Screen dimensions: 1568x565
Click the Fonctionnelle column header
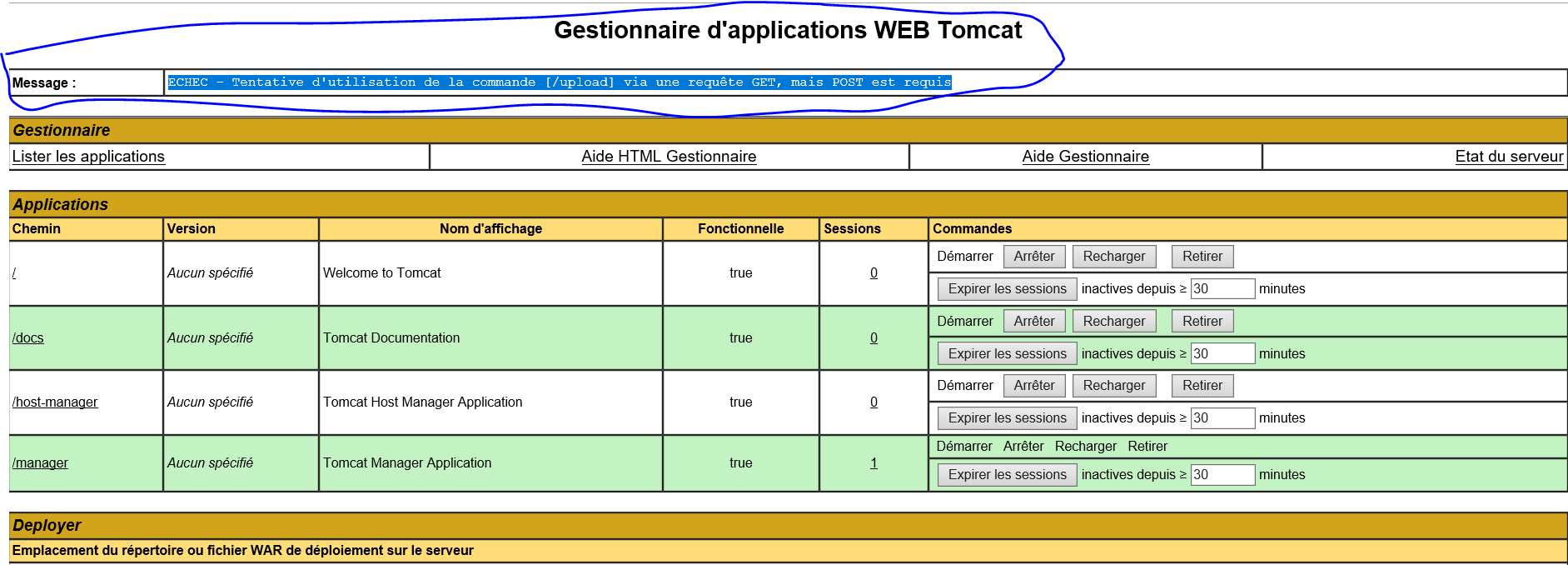pyautogui.click(x=740, y=229)
